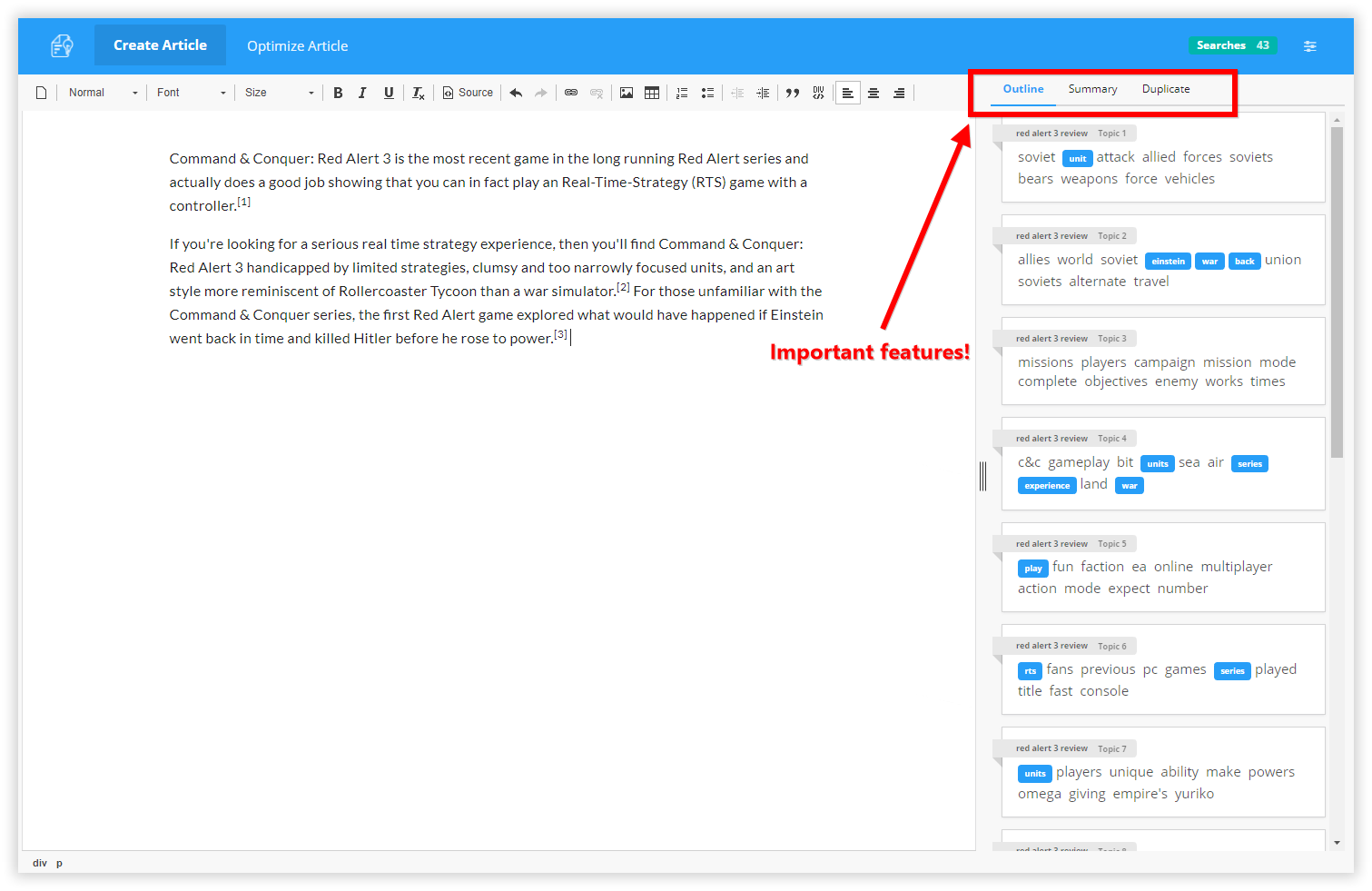Image resolution: width=1372 pixels, height=891 pixels.
Task: Open the Size dropdown
Action: click(279, 93)
